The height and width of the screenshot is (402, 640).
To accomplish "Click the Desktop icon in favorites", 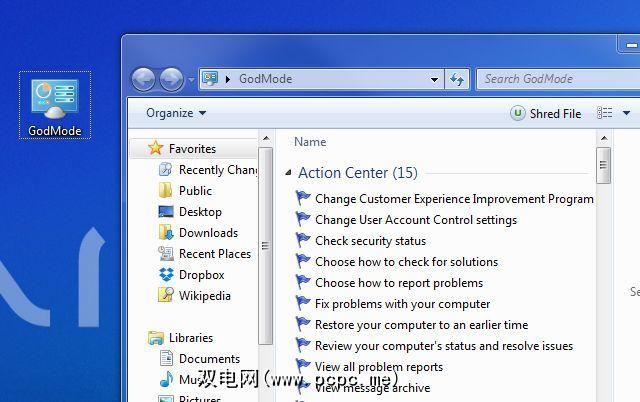I will tap(165, 211).
